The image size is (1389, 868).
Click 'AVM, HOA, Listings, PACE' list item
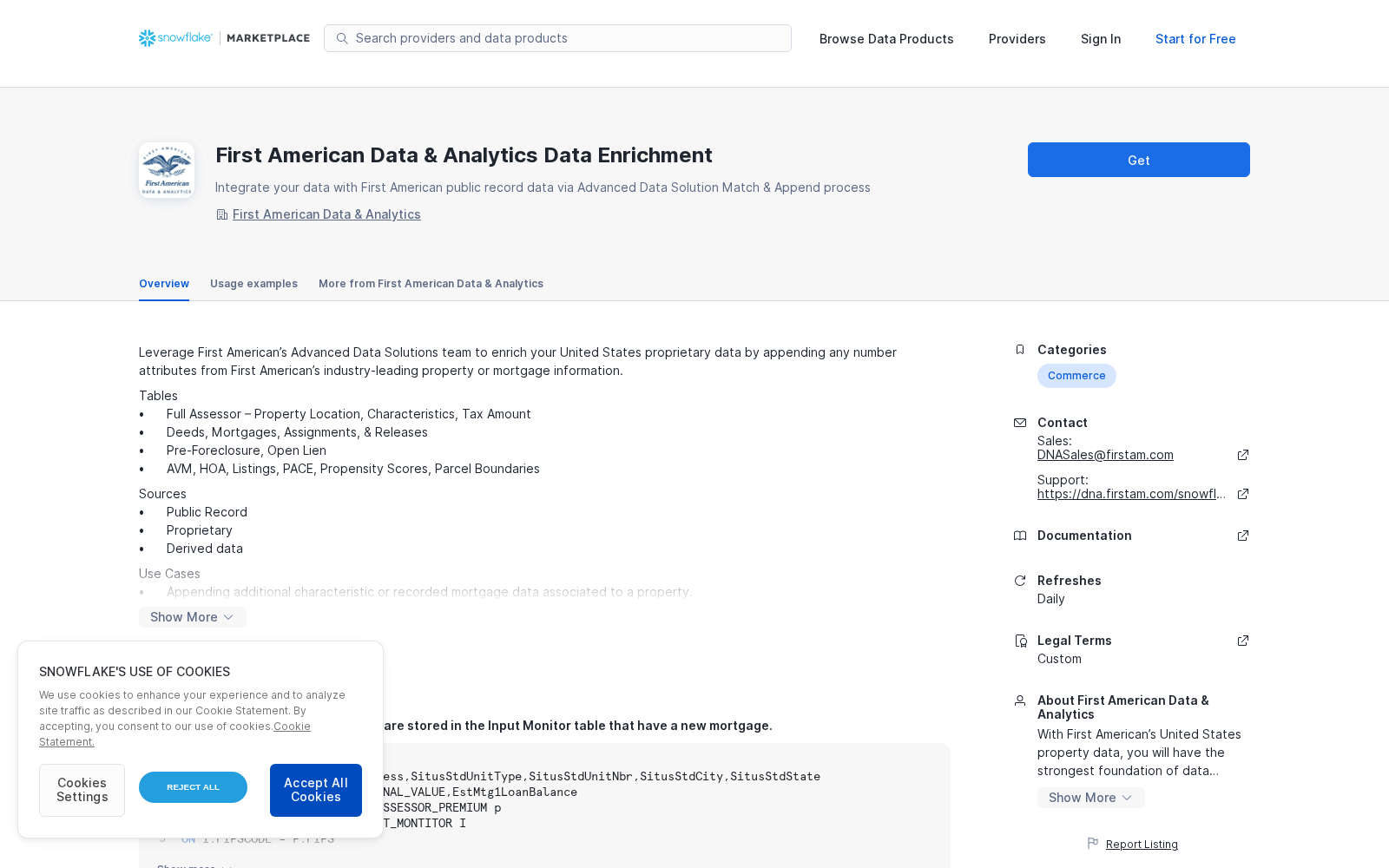353,469
